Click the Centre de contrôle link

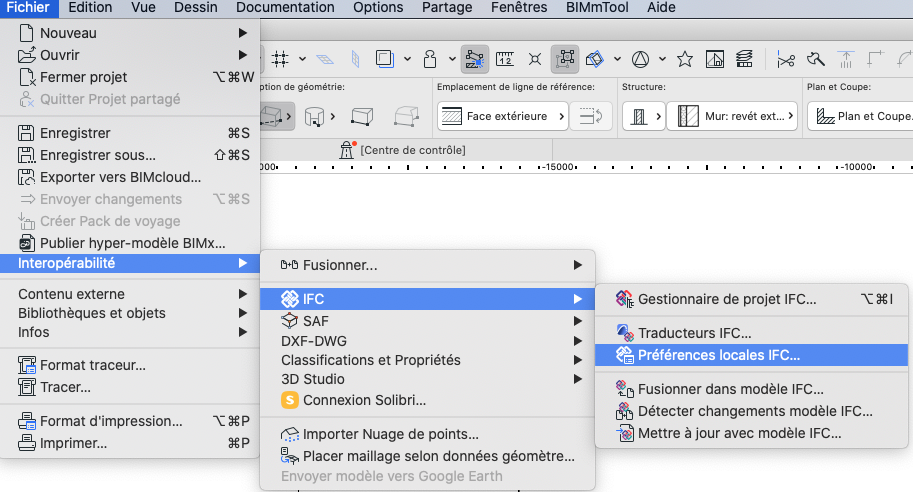click(412, 150)
